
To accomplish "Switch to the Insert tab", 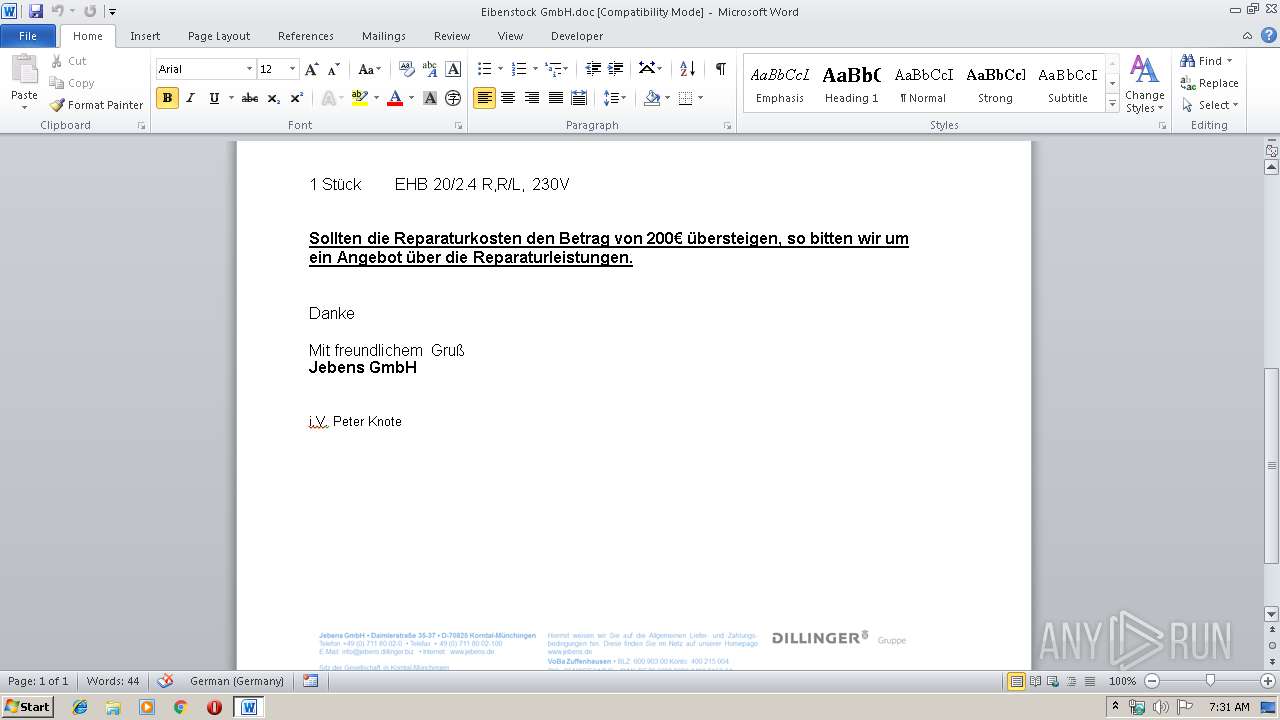I will tap(145, 36).
